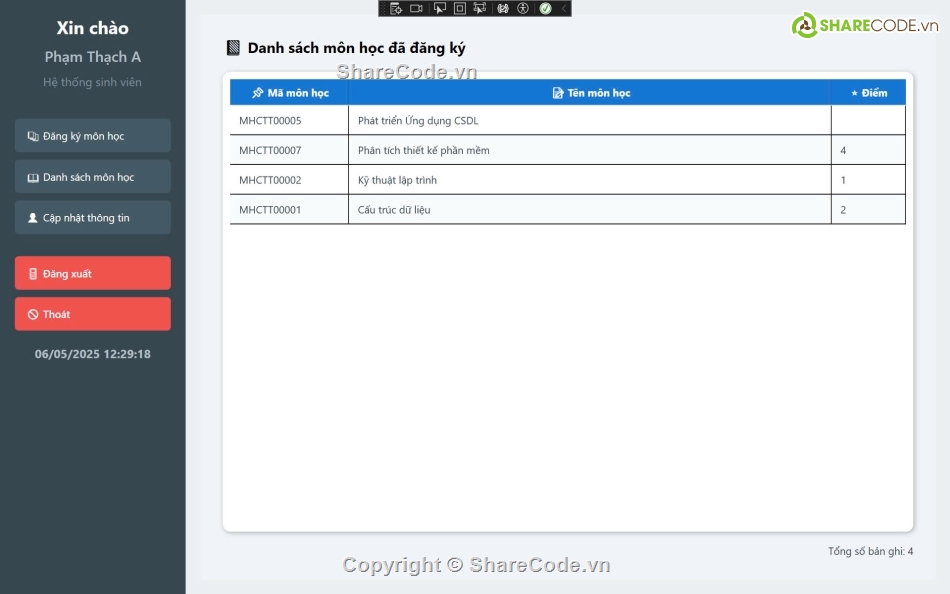Open Danh sách môn học page
This screenshot has width=950, height=594.
pyautogui.click(x=93, y=177)
